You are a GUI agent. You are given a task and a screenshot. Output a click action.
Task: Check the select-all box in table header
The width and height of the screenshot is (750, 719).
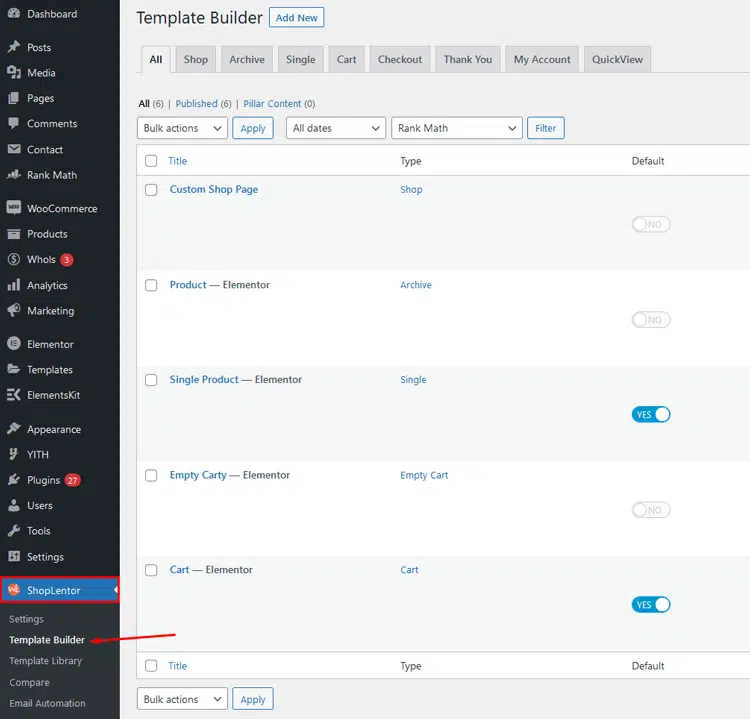[151, 161]
